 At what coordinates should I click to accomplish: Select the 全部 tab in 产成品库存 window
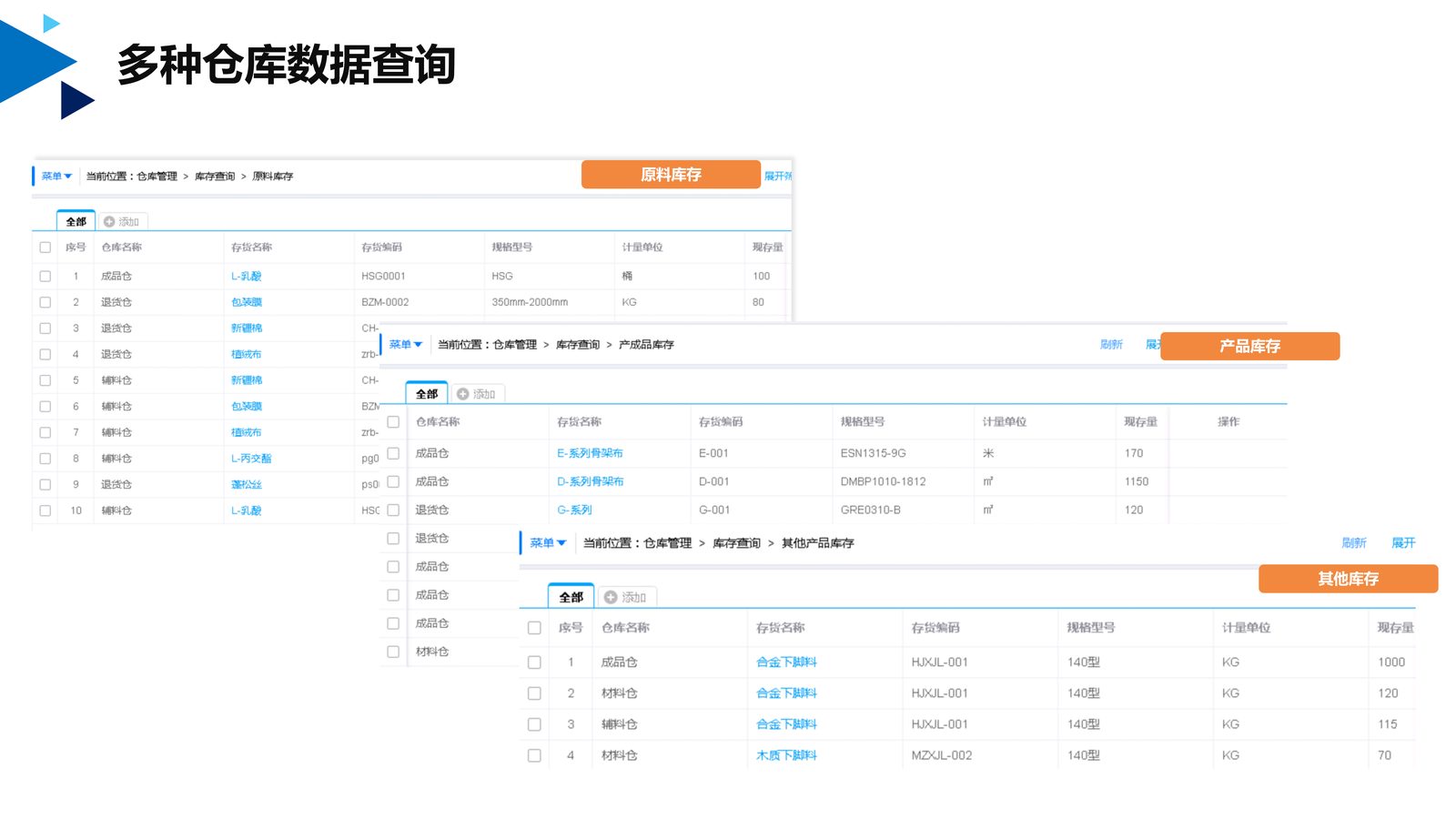point(427,393)
